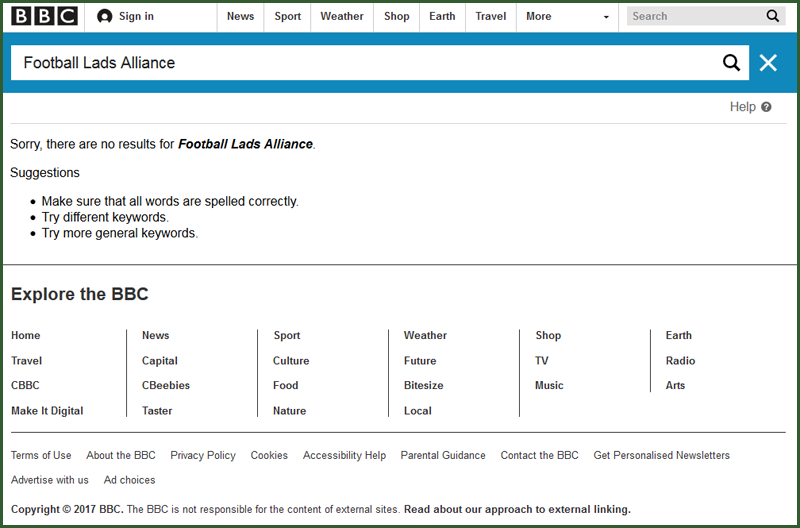
Task: Open Music footer link
Action: point(549,385)
